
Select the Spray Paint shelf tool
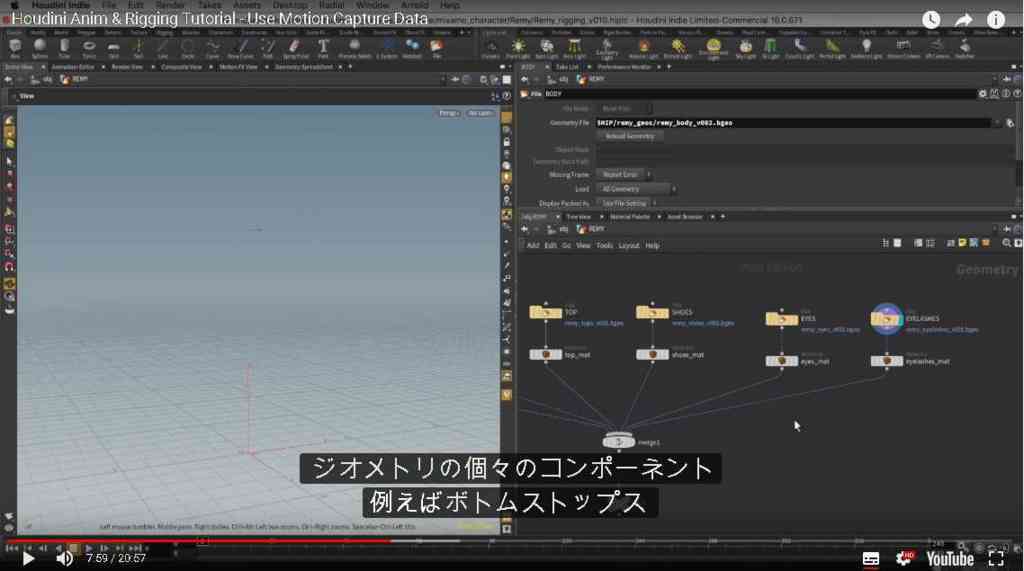pyautogui.click(x=295, y=47)
